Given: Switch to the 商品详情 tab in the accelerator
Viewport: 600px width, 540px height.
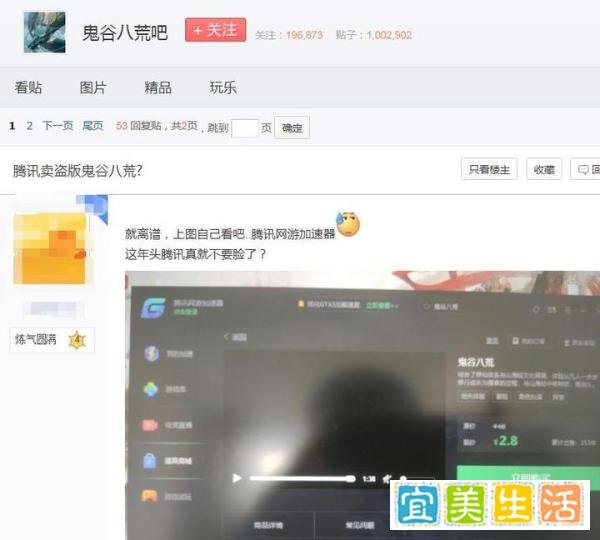Looking at the screenshot, I should click(x=268, y=525).
